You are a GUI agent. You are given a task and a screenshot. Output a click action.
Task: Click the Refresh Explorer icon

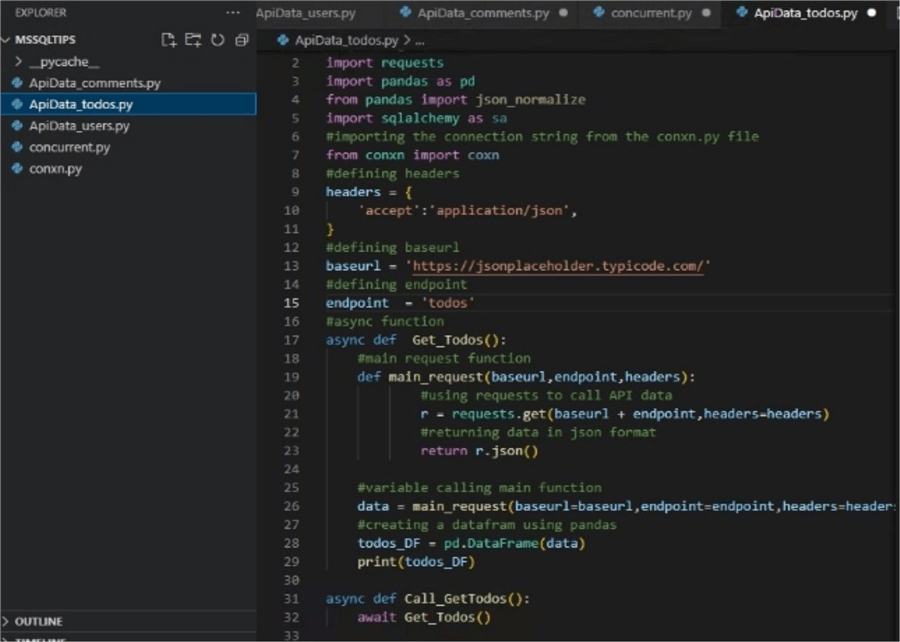click(217, 39)
